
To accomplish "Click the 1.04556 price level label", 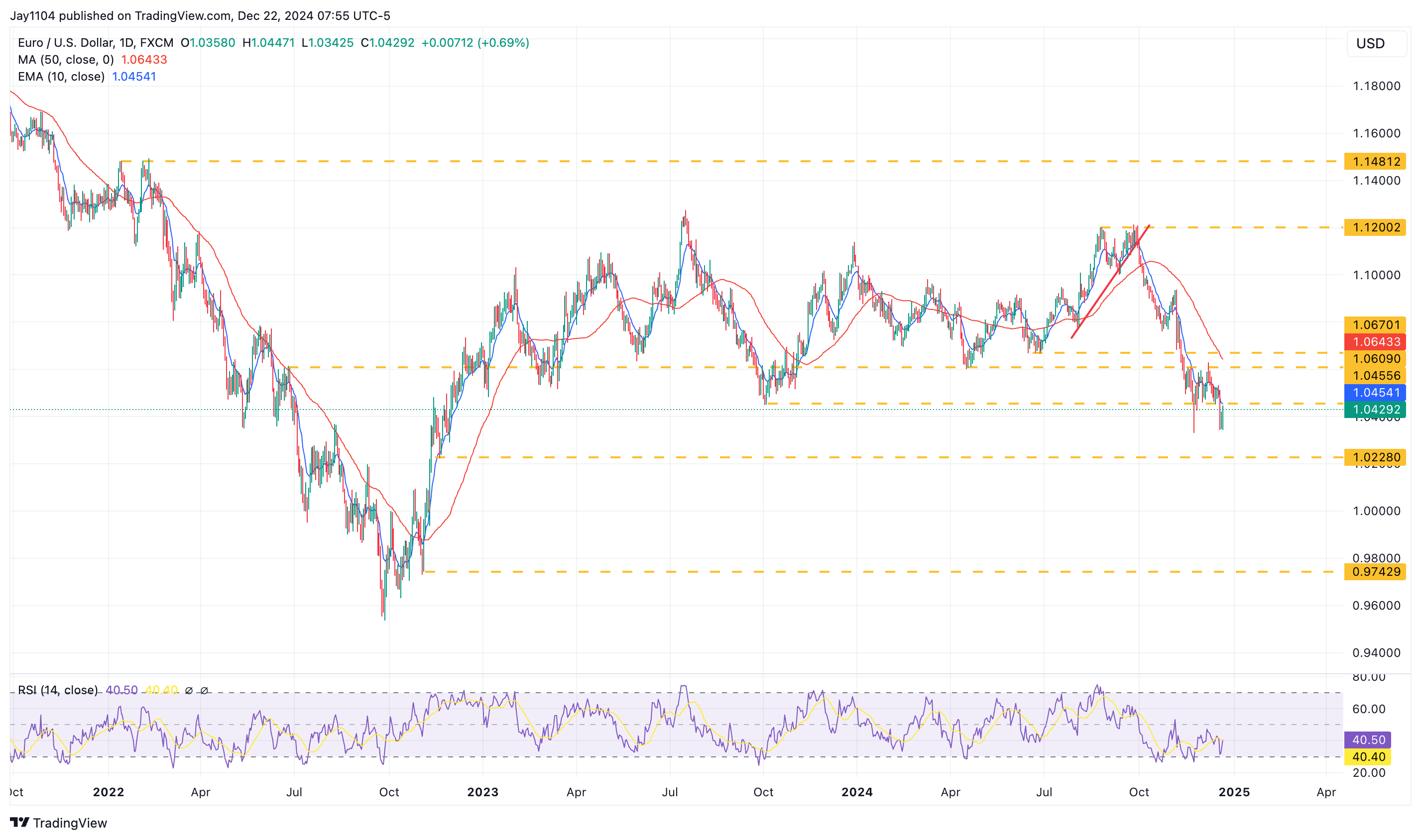I will pos(1375,376).
